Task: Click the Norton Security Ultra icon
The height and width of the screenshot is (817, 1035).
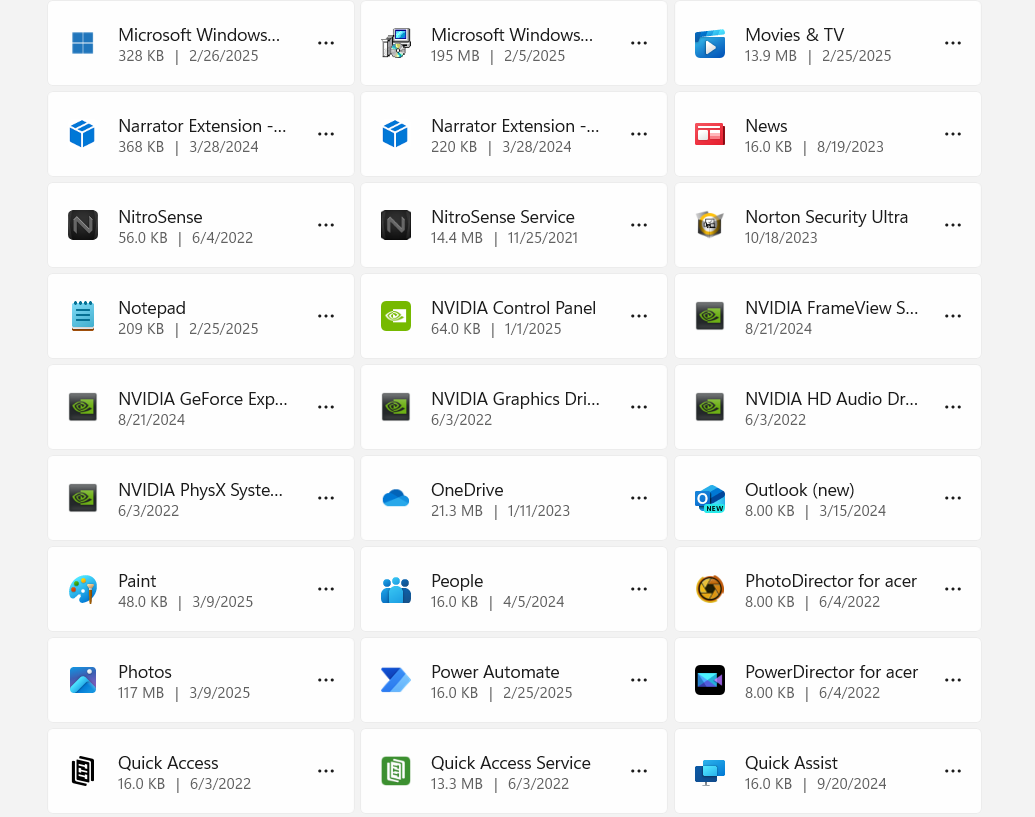Action: tap(710, 225)
